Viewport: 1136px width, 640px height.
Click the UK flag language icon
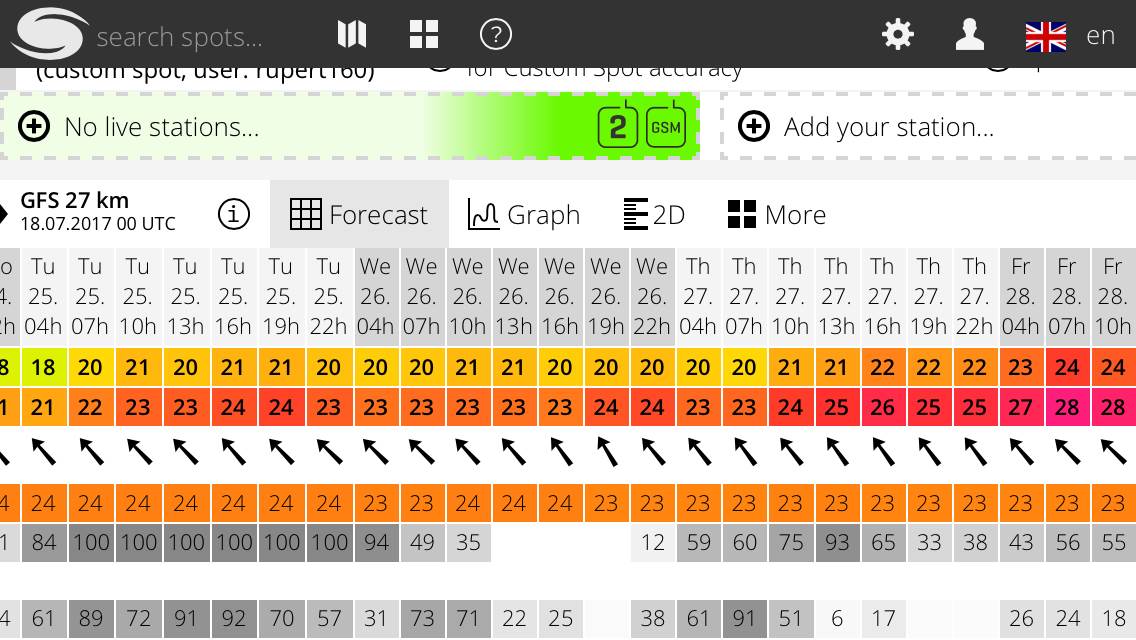[1046, 37]
